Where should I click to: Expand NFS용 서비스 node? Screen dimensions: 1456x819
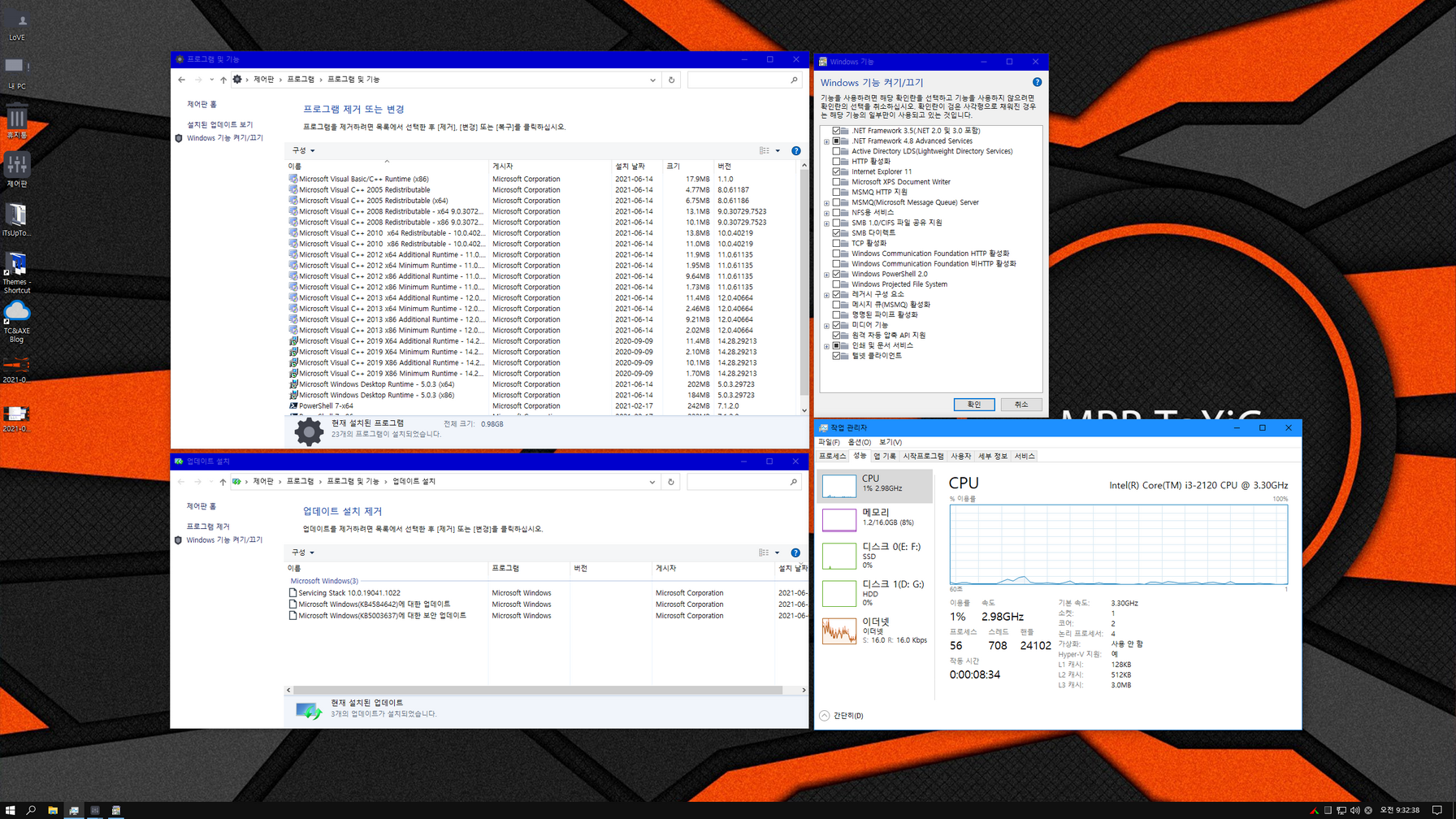[827, 213]
